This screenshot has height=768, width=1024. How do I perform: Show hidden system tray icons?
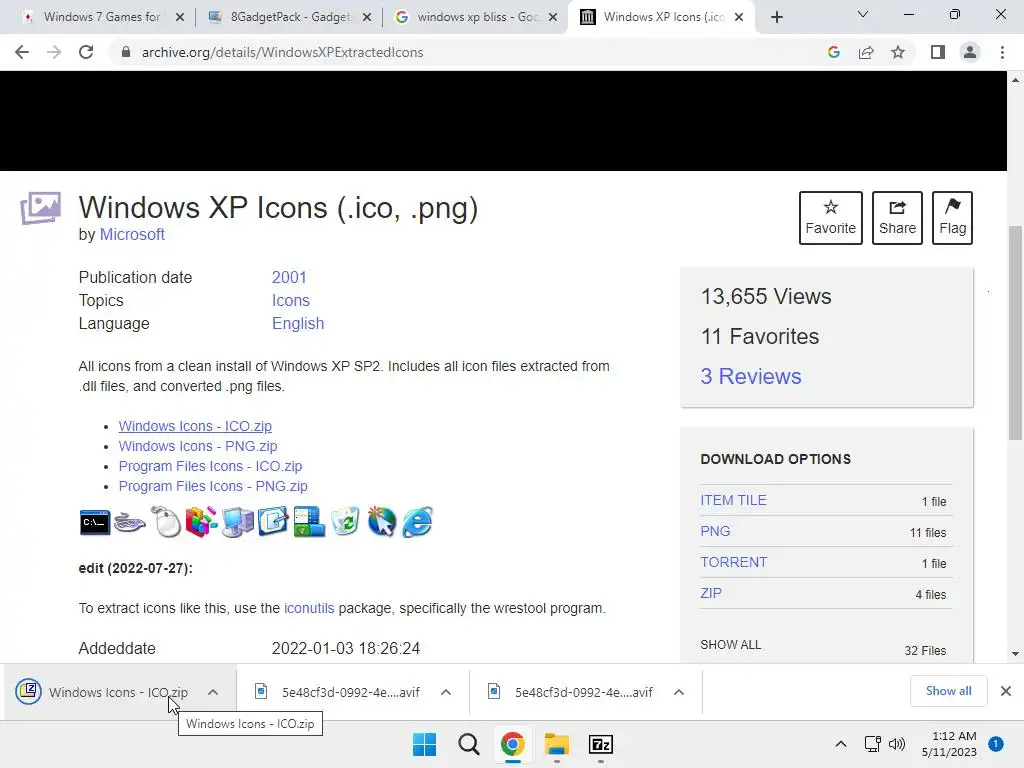pos(841,744)
